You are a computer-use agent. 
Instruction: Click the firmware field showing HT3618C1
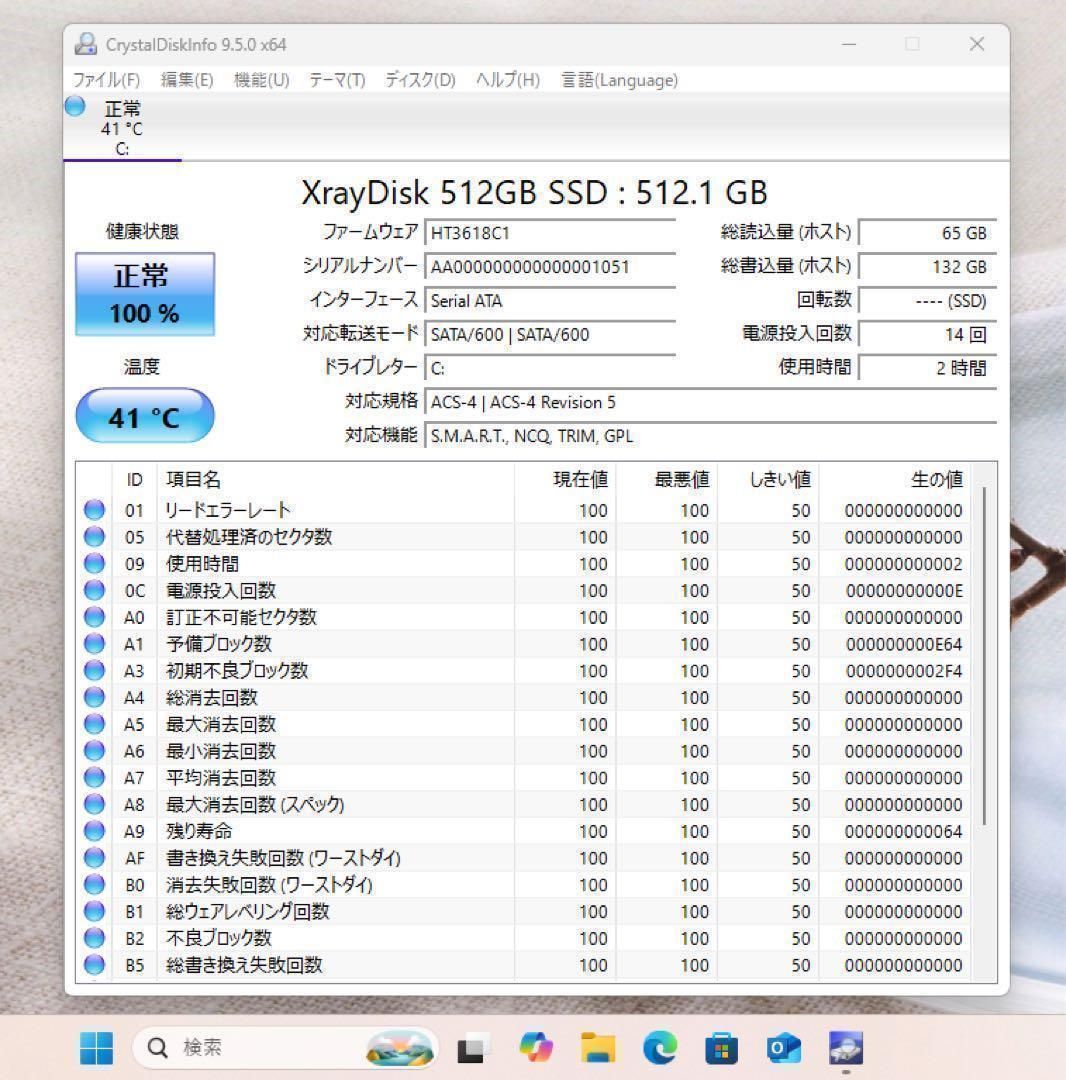tap(550, 232)
